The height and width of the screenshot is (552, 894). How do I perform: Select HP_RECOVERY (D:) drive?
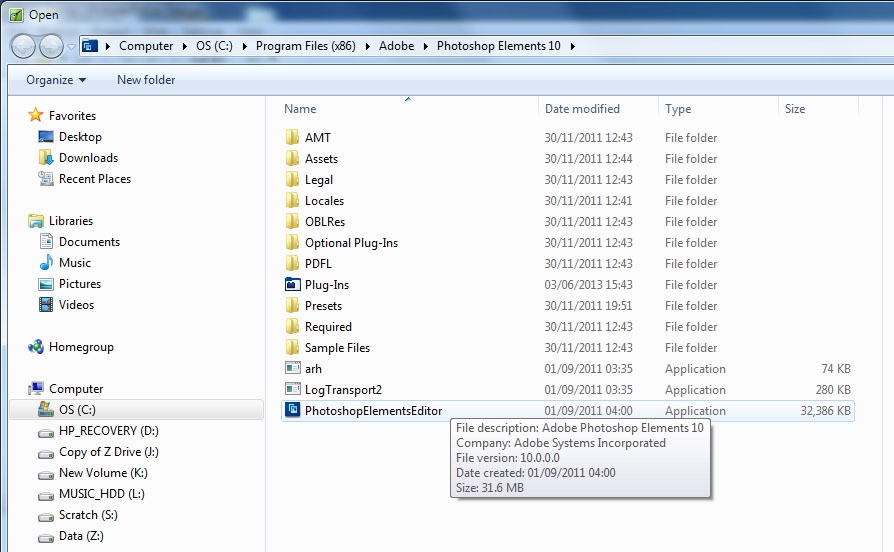click(x=109, y=431)
